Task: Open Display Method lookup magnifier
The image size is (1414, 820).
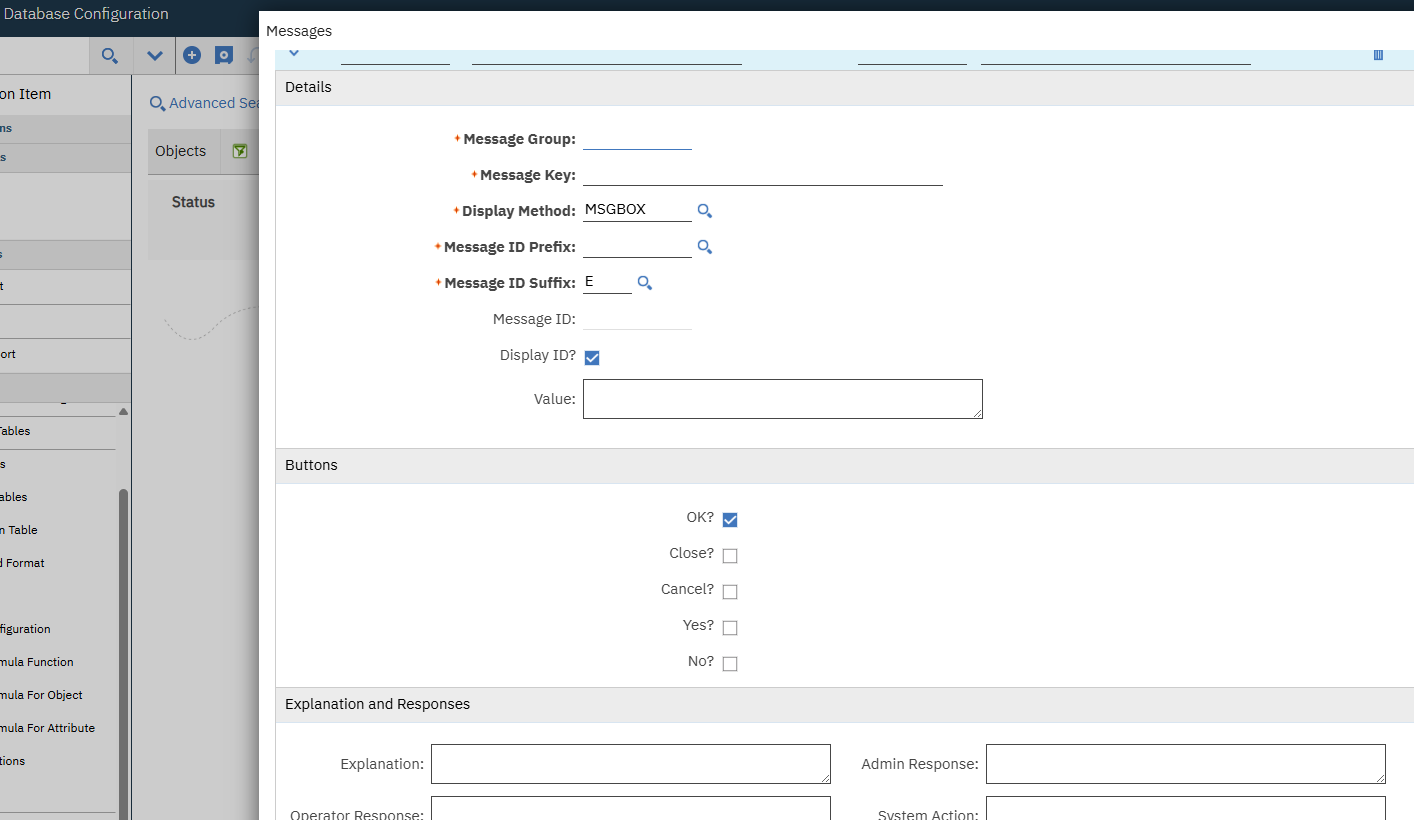Action: click(x=705, y=211)
